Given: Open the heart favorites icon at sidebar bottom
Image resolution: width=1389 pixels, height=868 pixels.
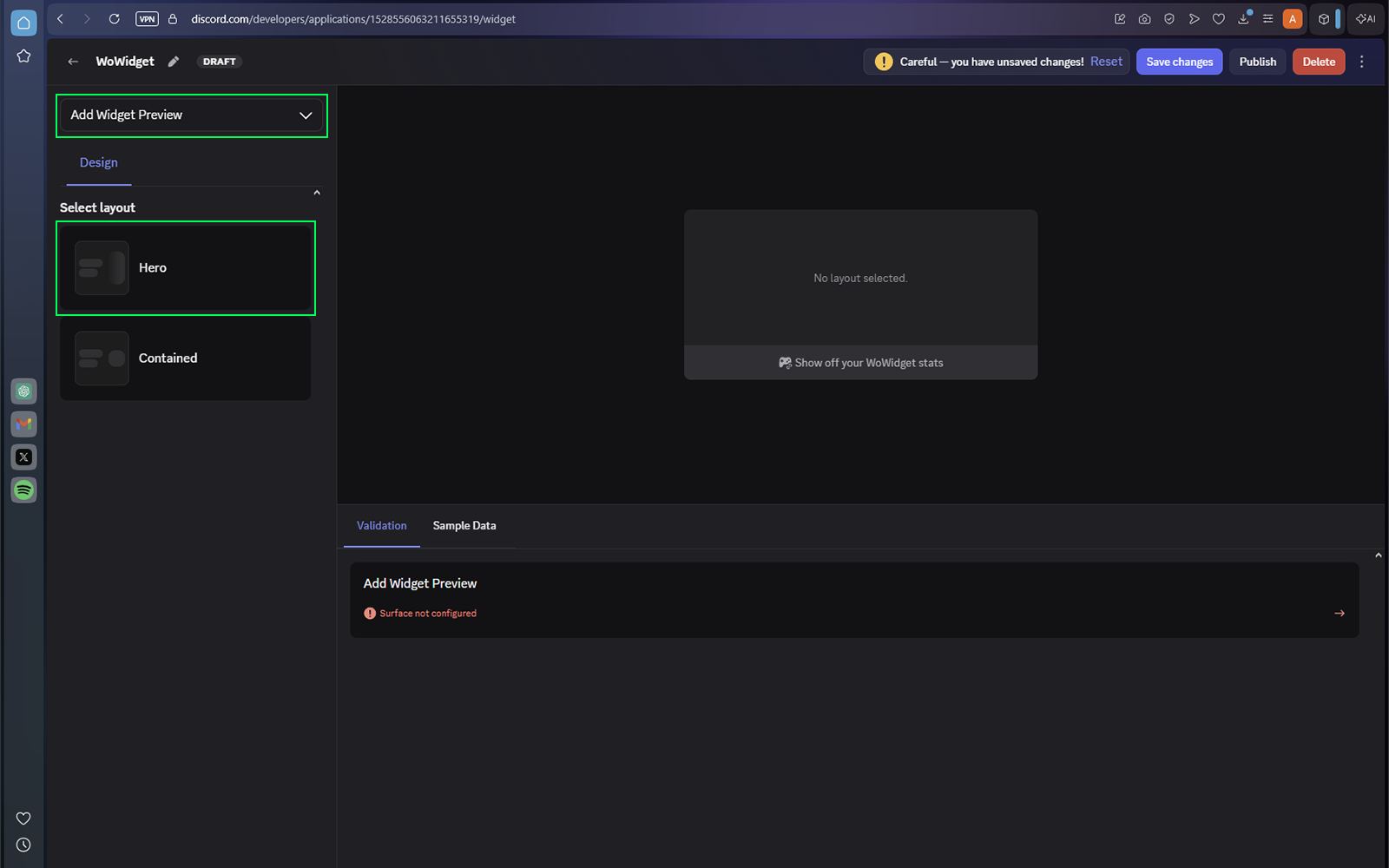Looking at the screenshot, I should [x=23, y=819].
